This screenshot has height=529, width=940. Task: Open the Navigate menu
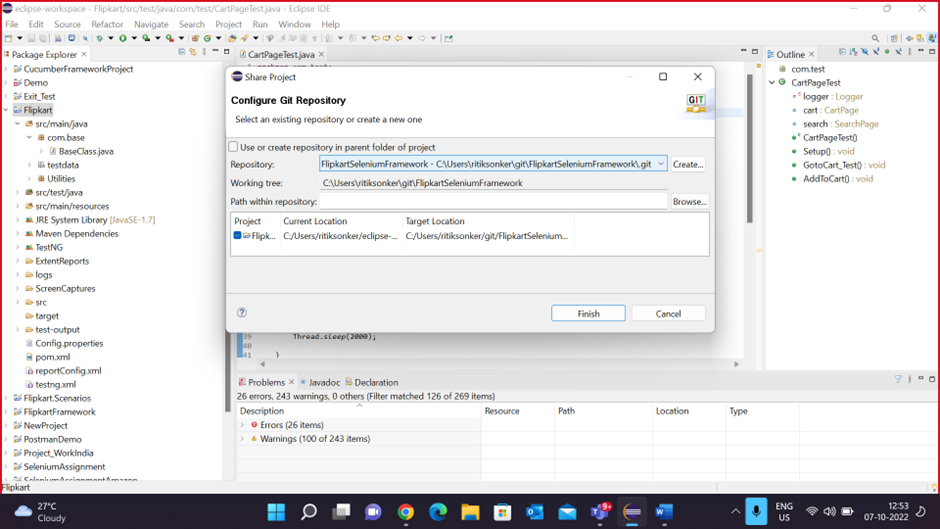tap(151, 24)
